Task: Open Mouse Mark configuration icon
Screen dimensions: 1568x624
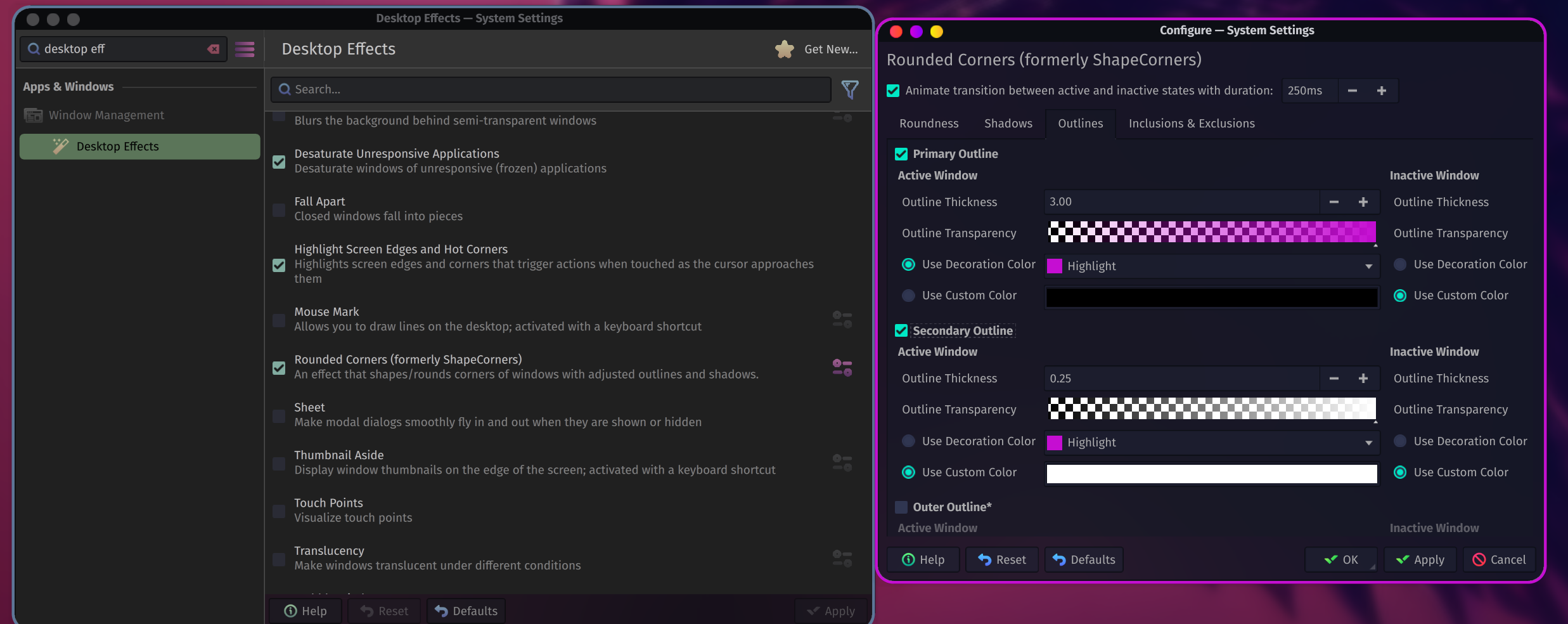Action: [x=842, y=320]
